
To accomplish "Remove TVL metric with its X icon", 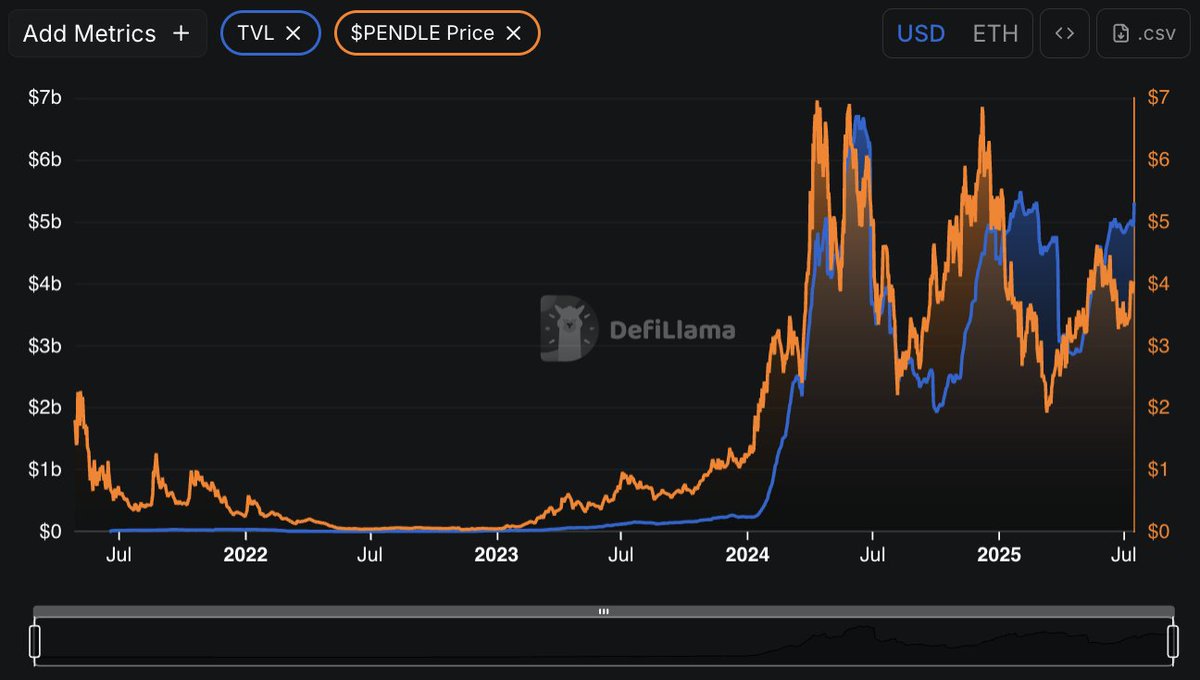I will [293, 33].
